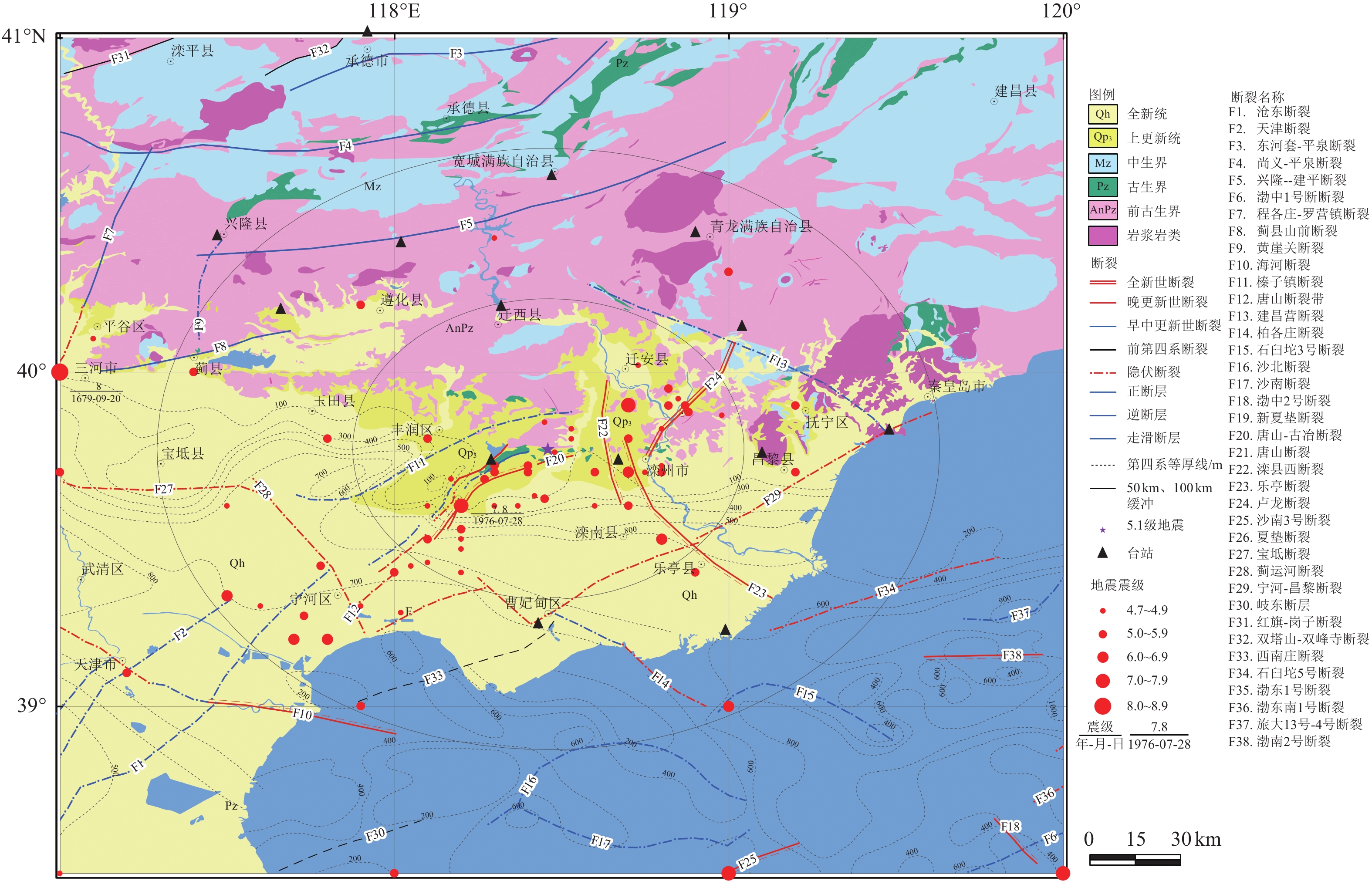The image size is (1372, 881).
Task: Click the station triangle near 曹妃甸区
Action: (x=538, y=624)
